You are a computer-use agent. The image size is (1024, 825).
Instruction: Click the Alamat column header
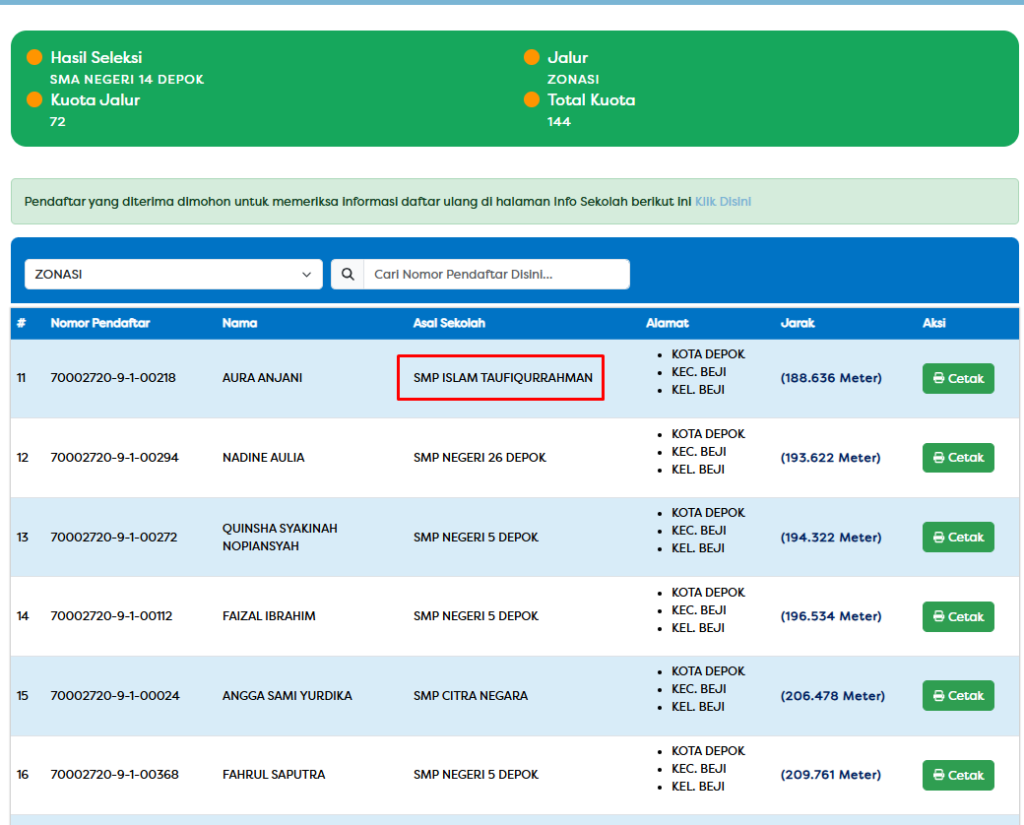point(667,323)
